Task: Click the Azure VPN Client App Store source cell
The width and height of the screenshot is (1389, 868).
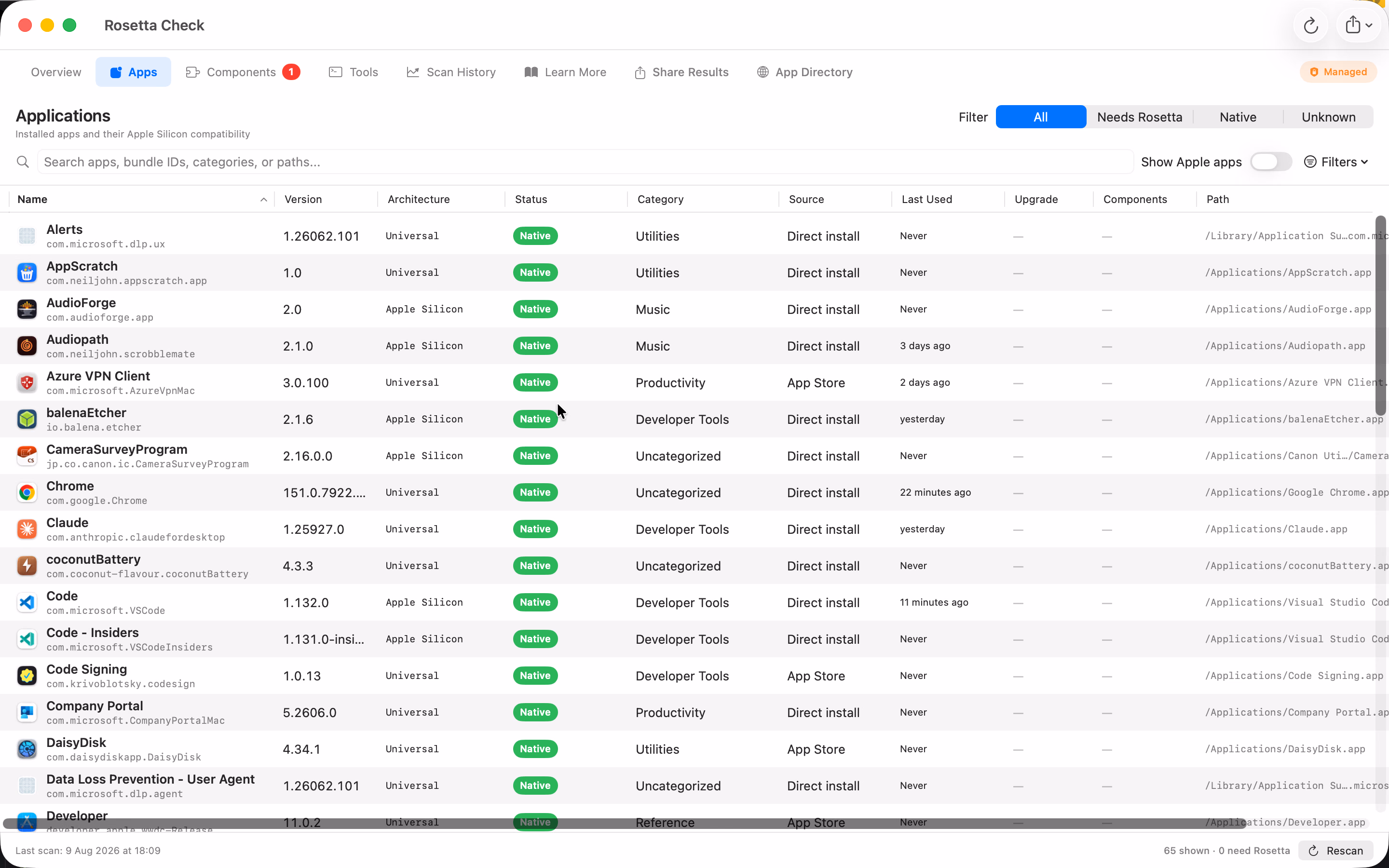Action: point(816,383)
